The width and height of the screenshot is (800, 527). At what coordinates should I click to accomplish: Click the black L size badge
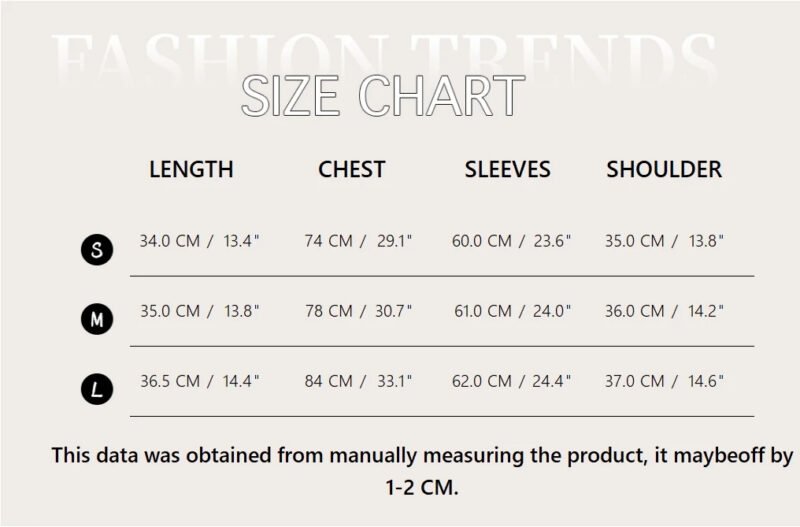(97, 389)
